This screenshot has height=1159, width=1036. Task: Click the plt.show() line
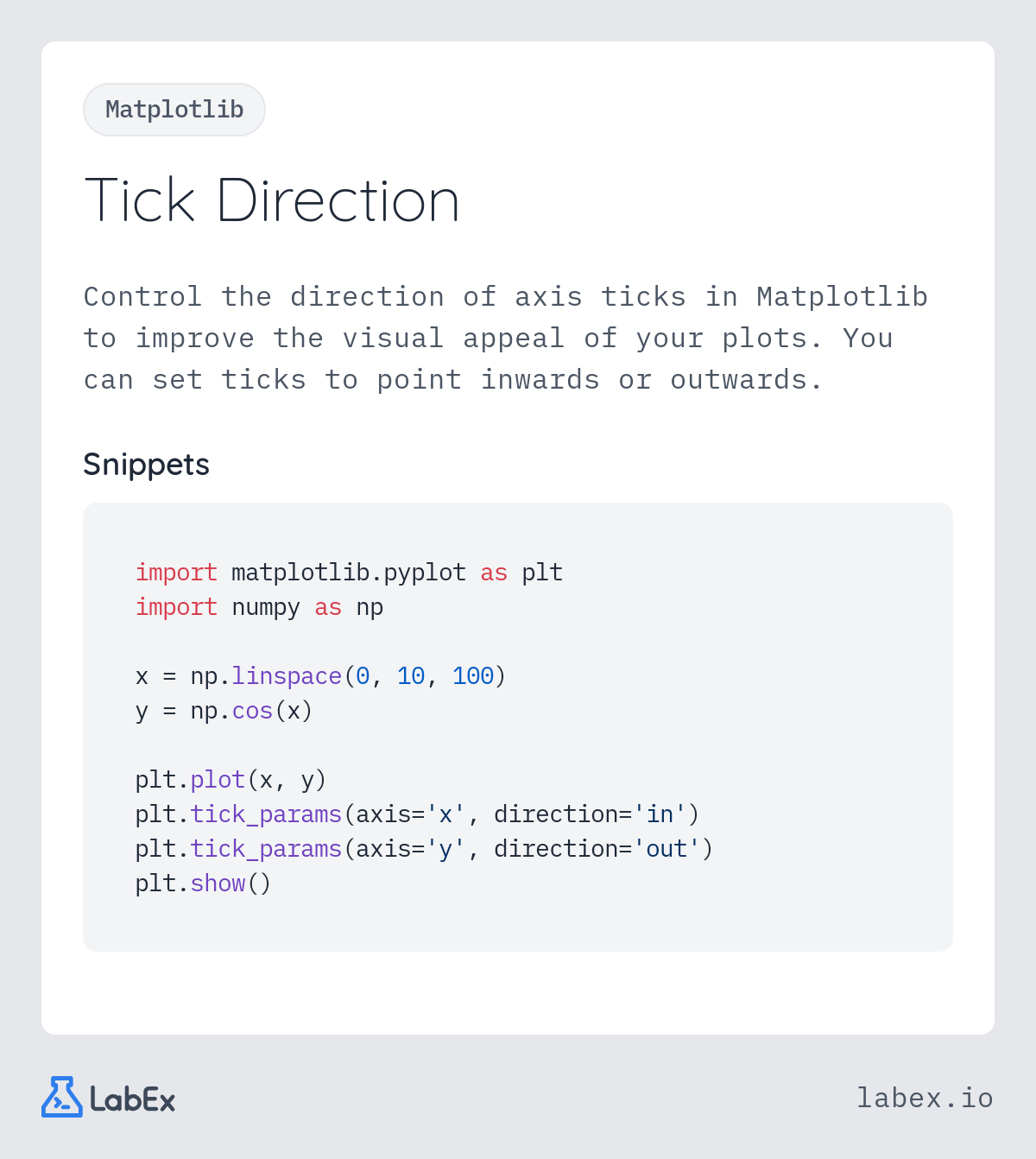click(203, 883)
